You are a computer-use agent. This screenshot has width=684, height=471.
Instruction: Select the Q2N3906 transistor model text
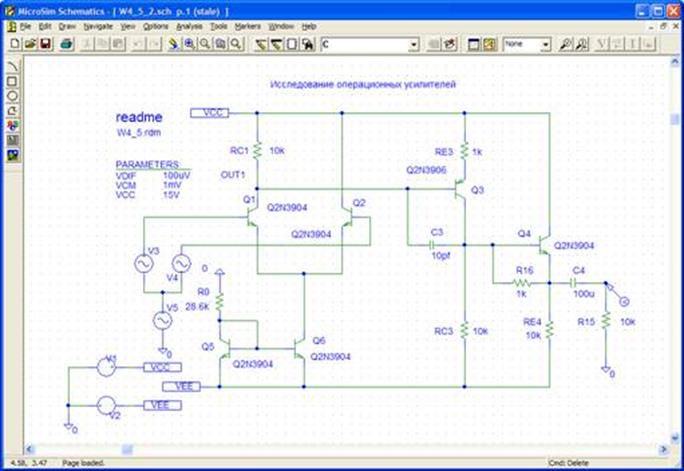pyautogui.click(x=426, y=170)
